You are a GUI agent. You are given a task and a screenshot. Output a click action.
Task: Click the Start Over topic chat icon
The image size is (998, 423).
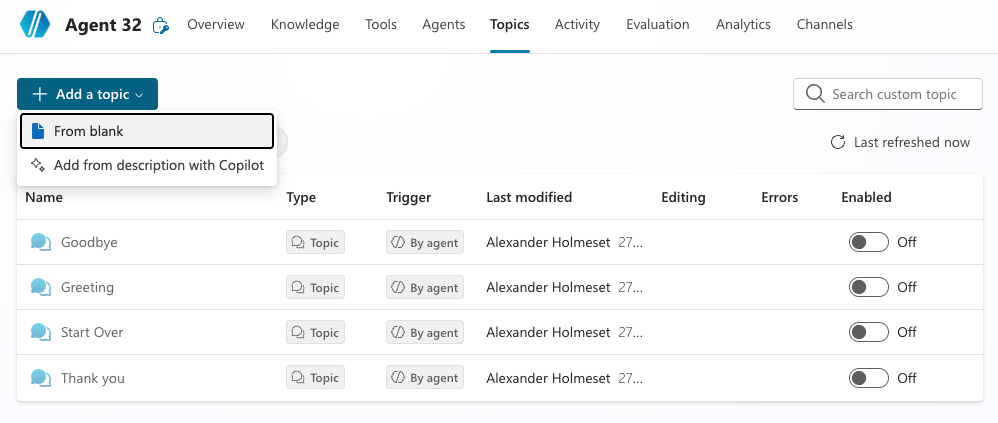pos(41,332)
